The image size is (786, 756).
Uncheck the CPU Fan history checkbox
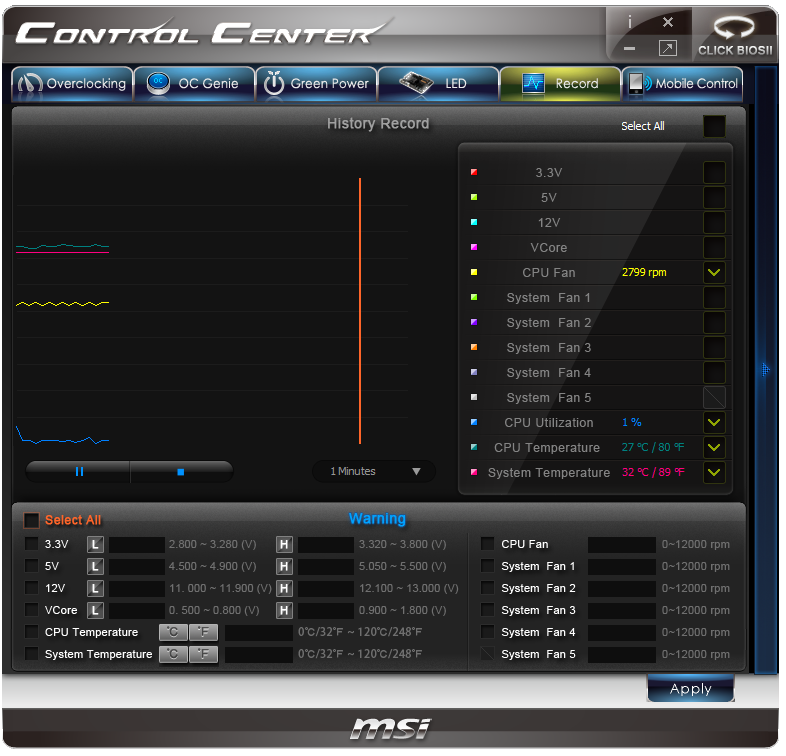(x=714, y=273)
